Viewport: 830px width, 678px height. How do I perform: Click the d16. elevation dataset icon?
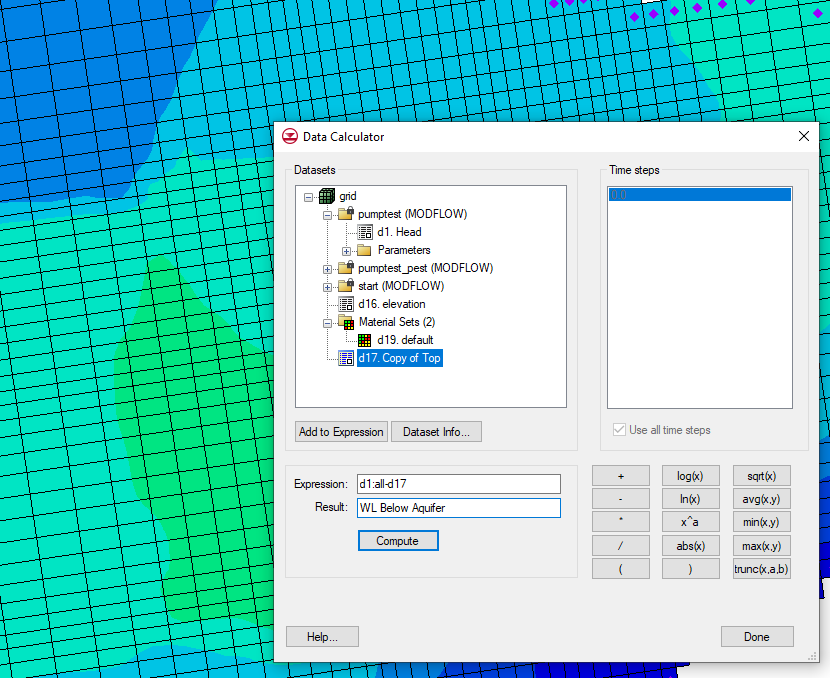tap(346, 304)
